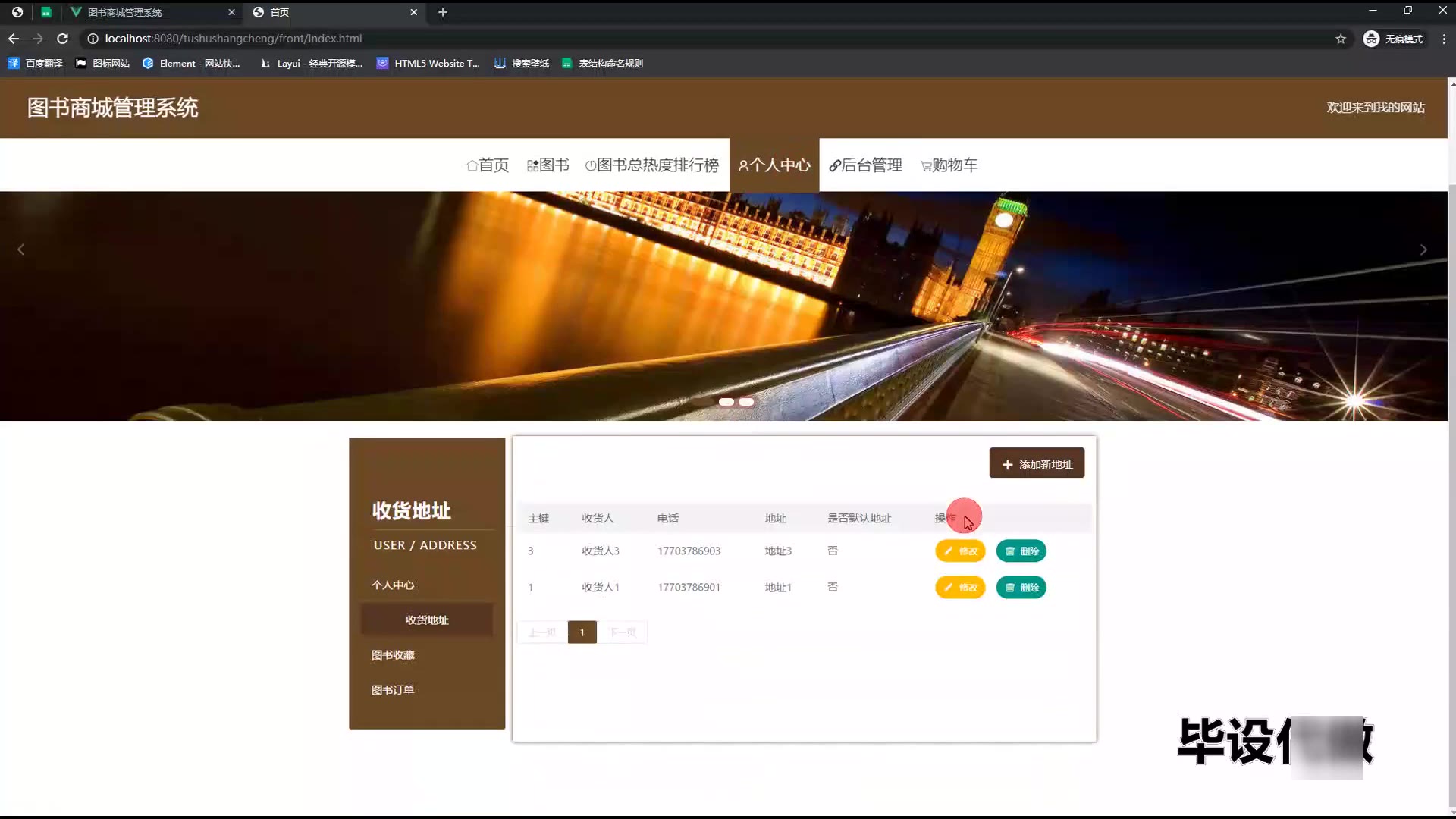Open 购物车 shopping cart menu
Screen dimensions: 1456x819
949,165
